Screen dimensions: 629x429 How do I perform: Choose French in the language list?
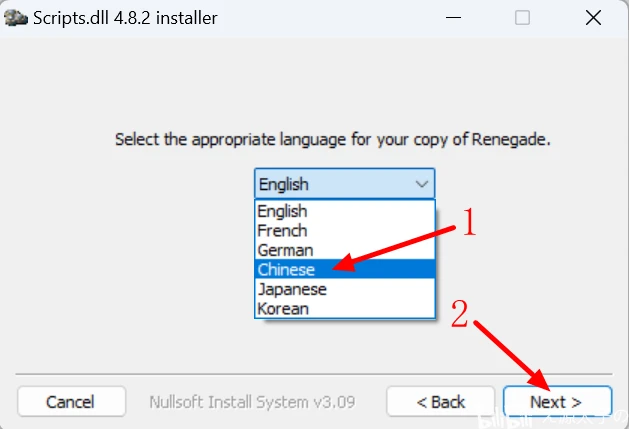pos(281,231)
